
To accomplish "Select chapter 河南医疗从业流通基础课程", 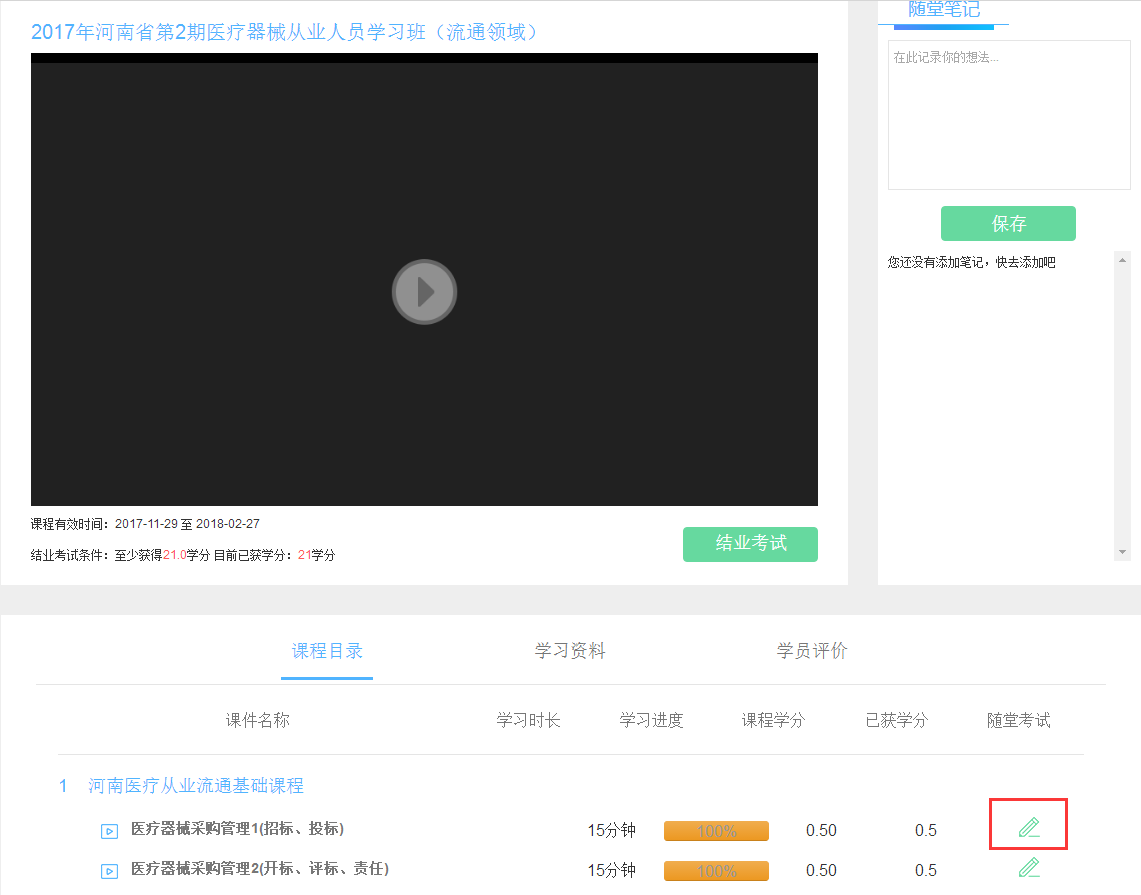I will click(x=196, y=786).
